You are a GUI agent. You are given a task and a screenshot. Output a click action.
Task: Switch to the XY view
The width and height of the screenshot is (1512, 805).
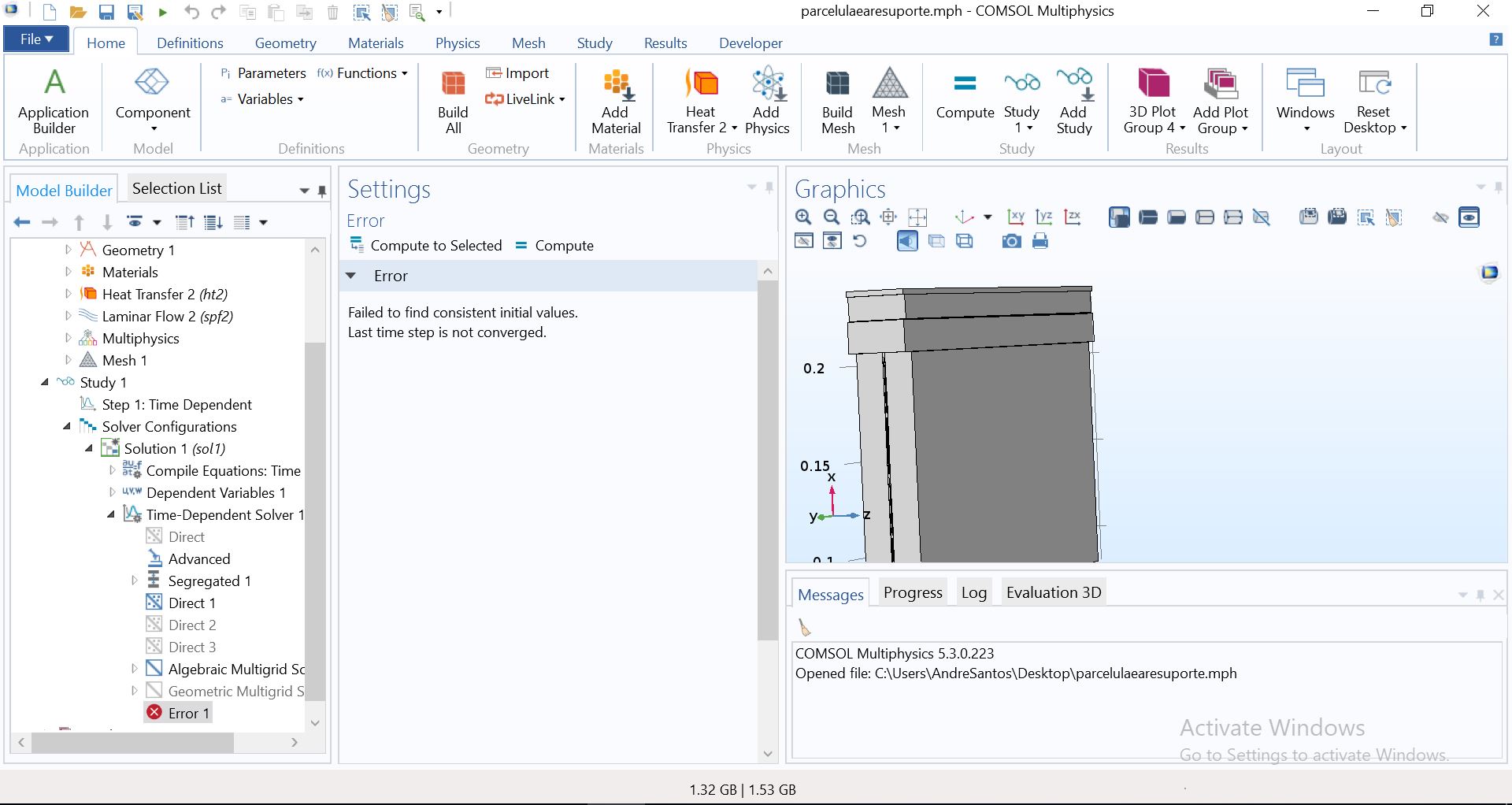(x=1016, y=217)
